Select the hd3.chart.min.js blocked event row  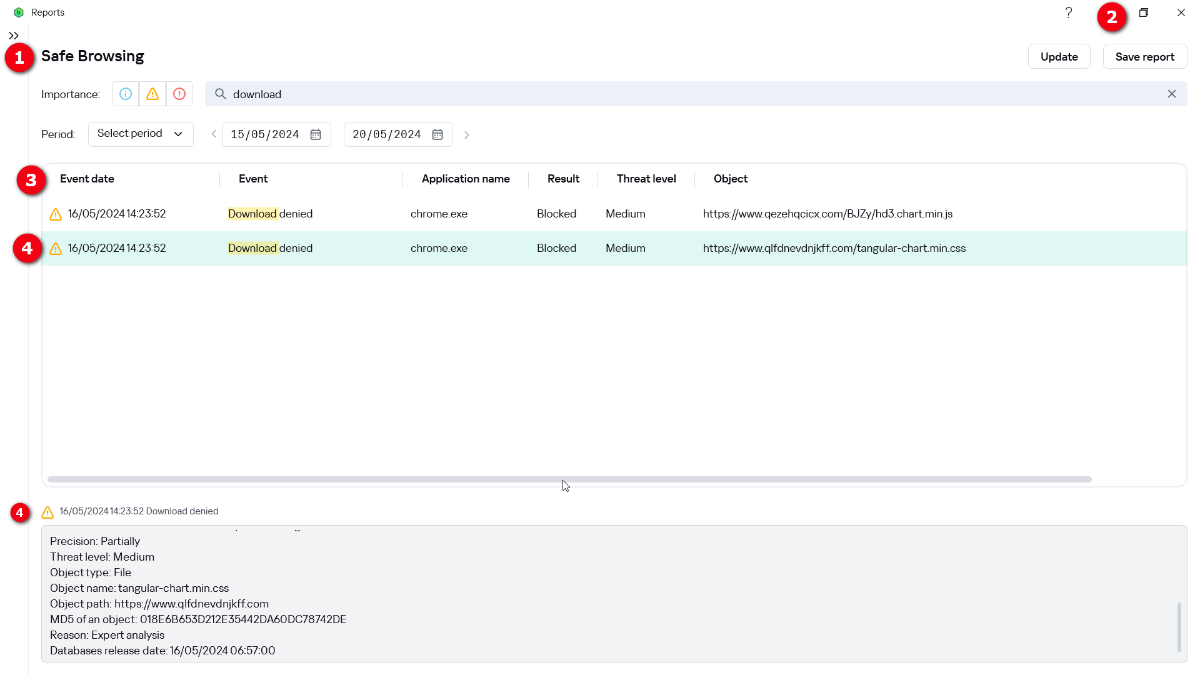click(500, 214)
